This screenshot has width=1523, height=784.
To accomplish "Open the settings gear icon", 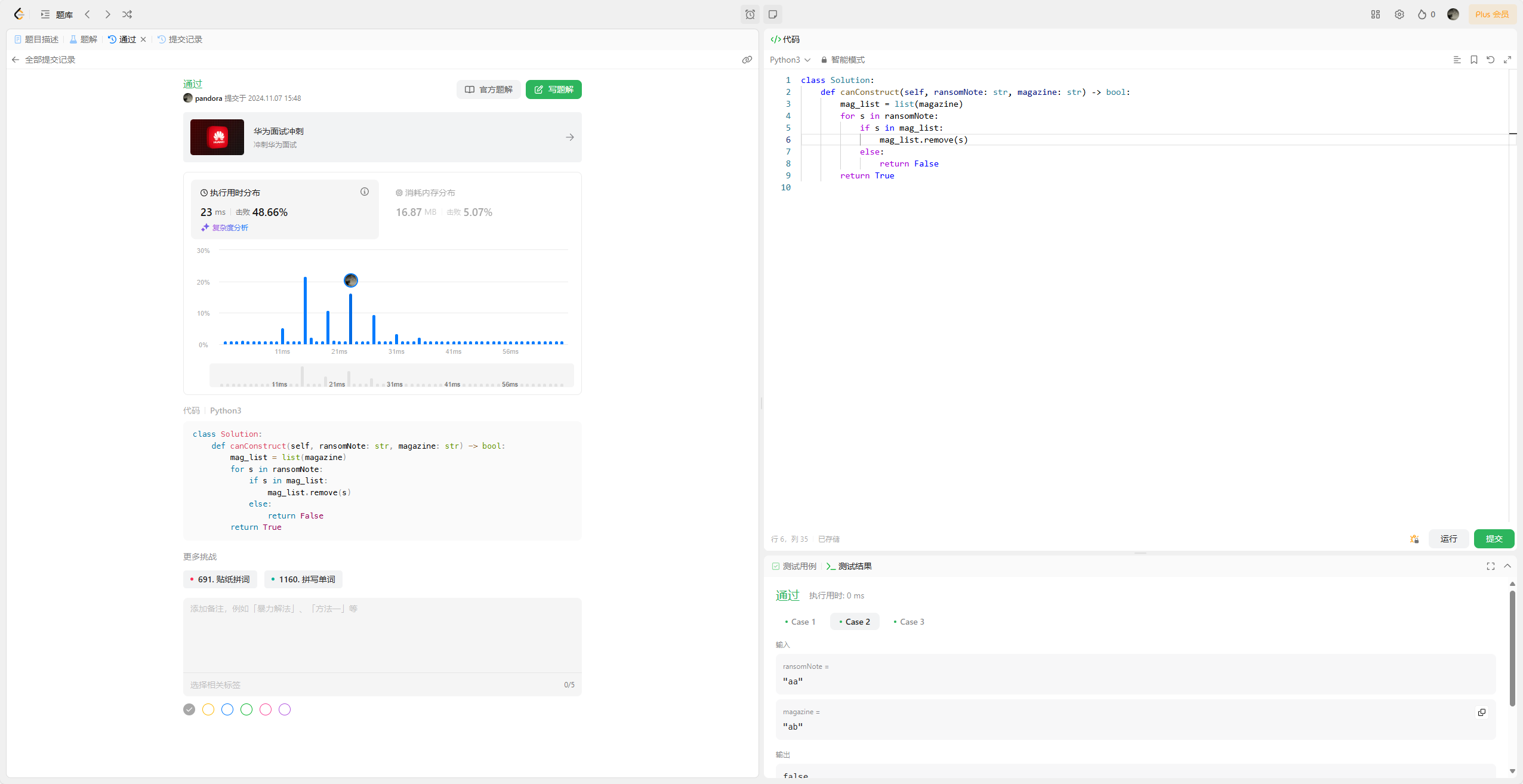I will point(1399,14).
